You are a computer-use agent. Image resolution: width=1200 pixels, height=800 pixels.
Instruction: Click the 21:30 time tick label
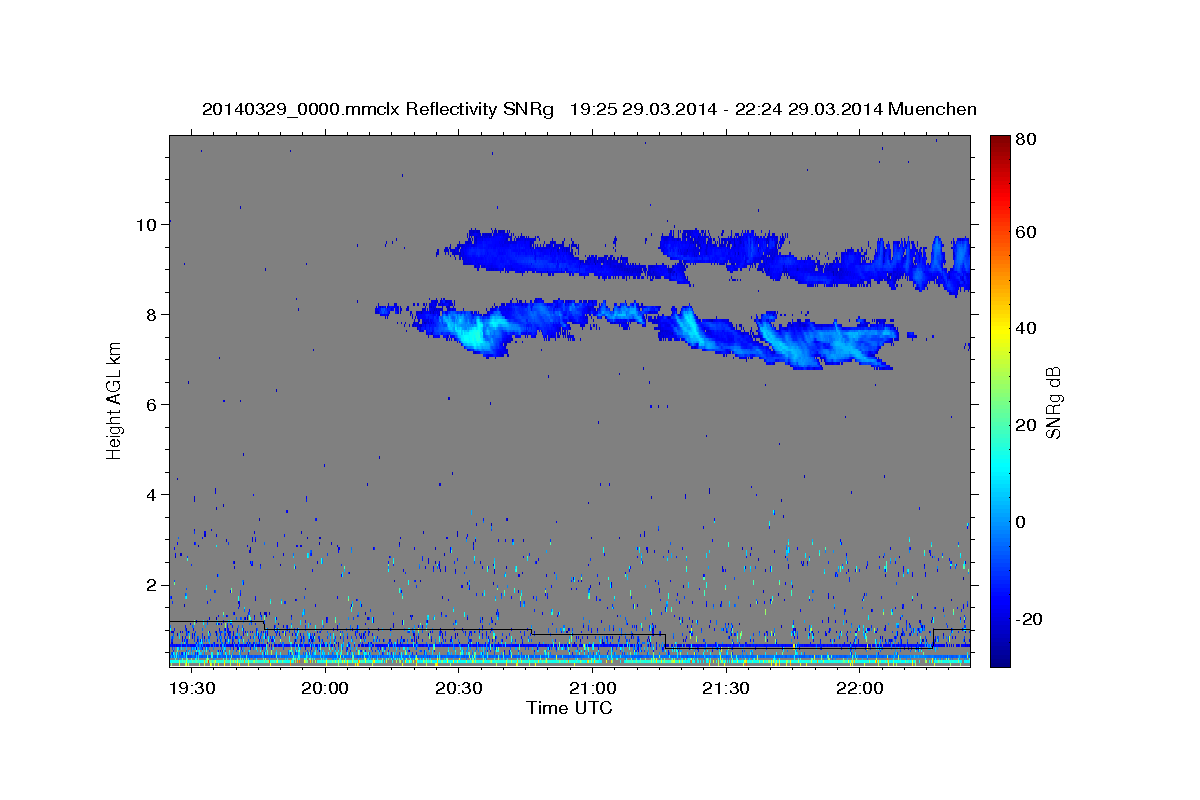(725, 689)
